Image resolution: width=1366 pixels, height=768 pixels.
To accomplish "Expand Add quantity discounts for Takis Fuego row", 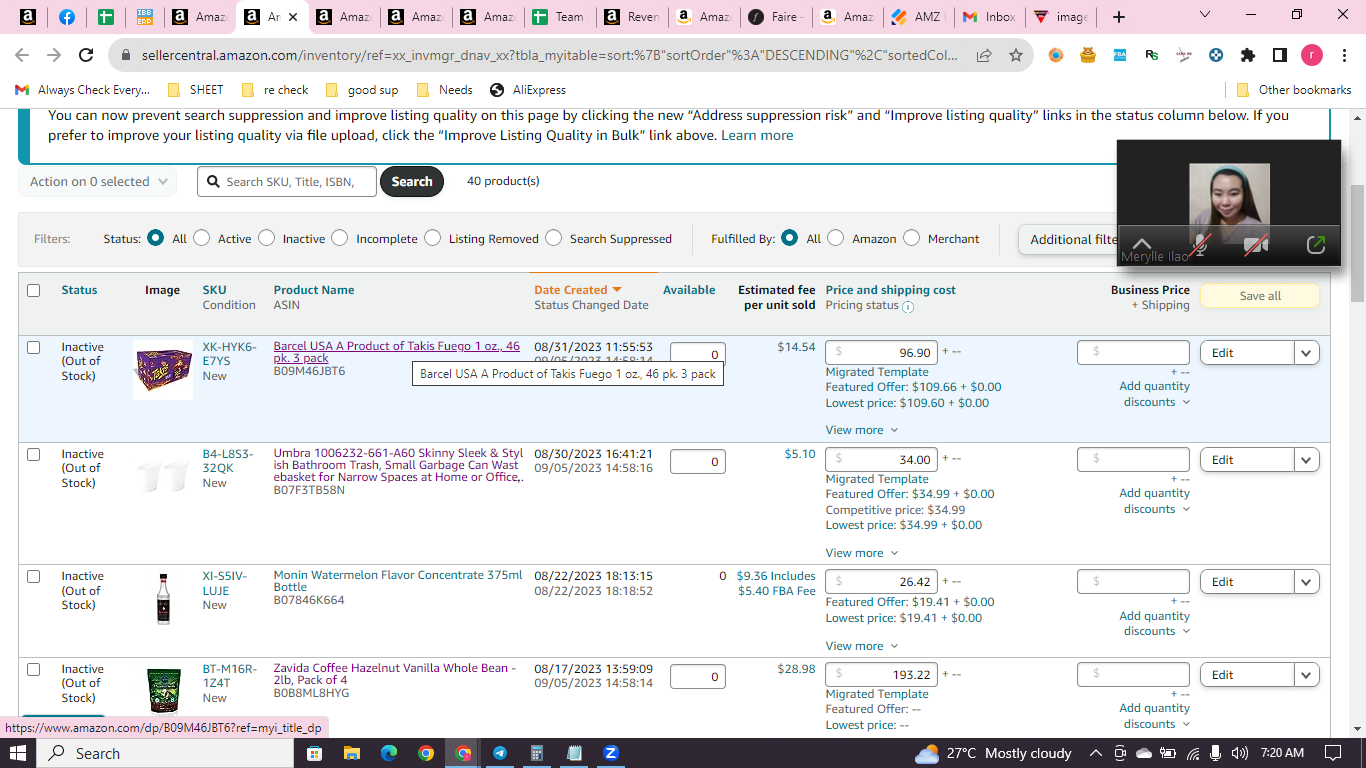I will (x=1155, y=394).
